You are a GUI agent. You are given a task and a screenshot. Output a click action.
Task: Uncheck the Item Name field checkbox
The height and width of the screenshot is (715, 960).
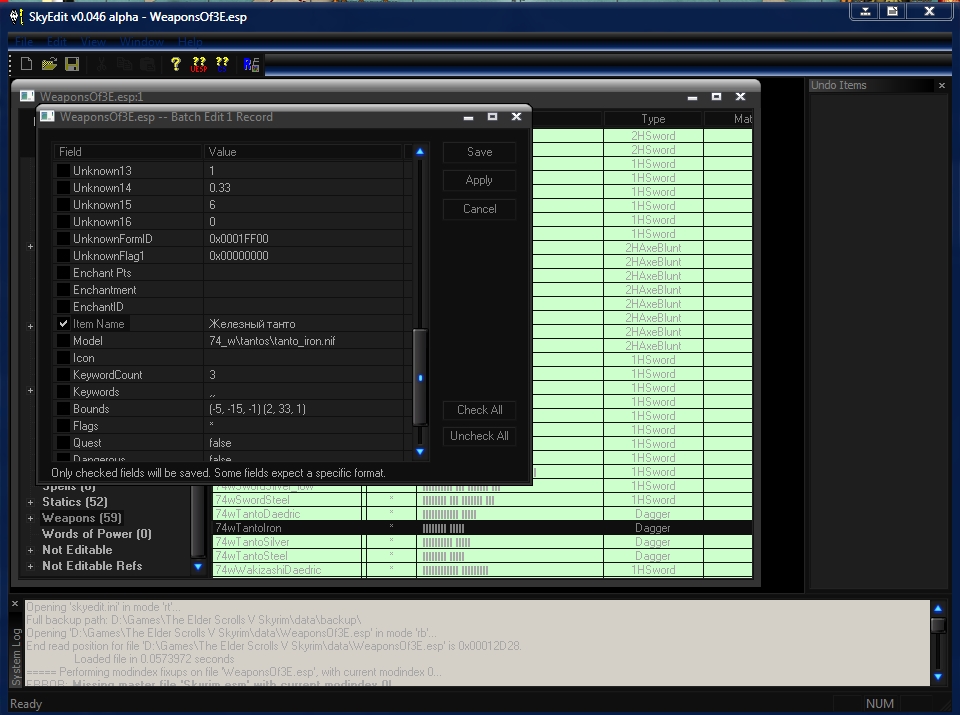(x=64, y=324)
